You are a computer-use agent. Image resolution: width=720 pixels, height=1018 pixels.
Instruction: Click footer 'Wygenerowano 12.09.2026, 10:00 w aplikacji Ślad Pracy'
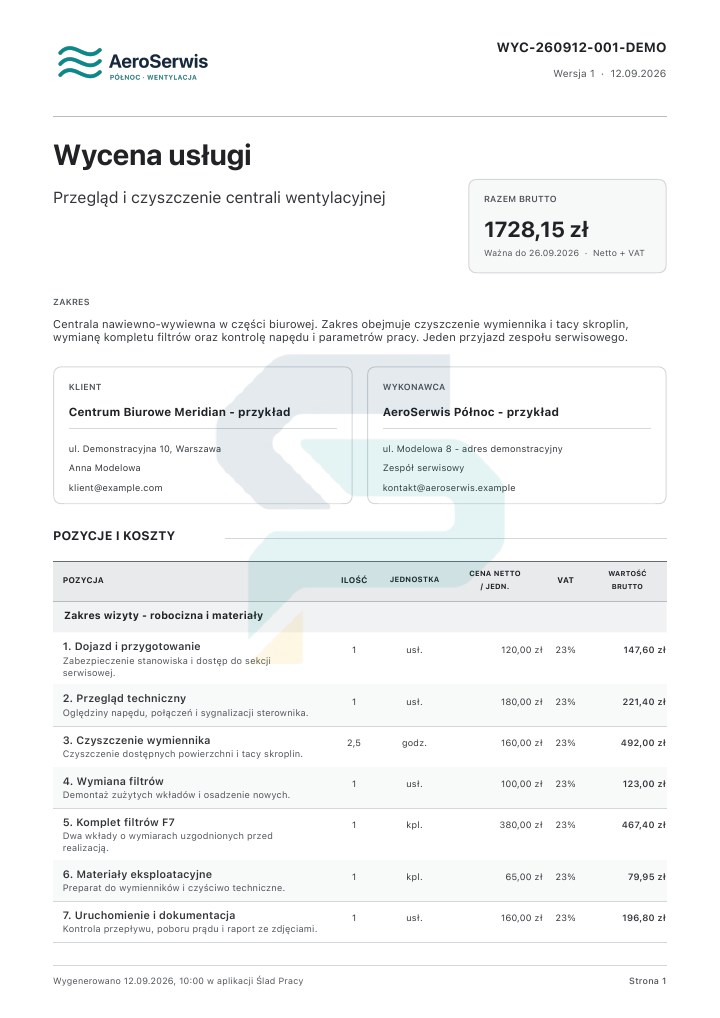tap(179, 981)
